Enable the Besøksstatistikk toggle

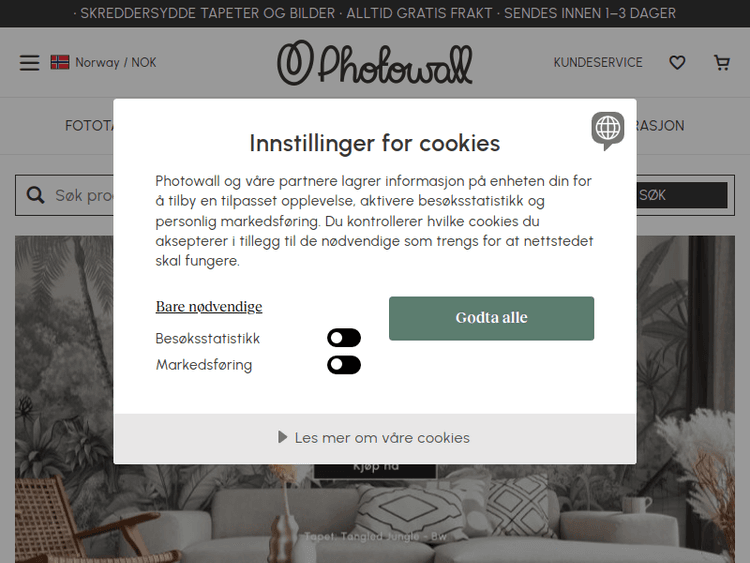pyautogui.click(x=344, y=338)
